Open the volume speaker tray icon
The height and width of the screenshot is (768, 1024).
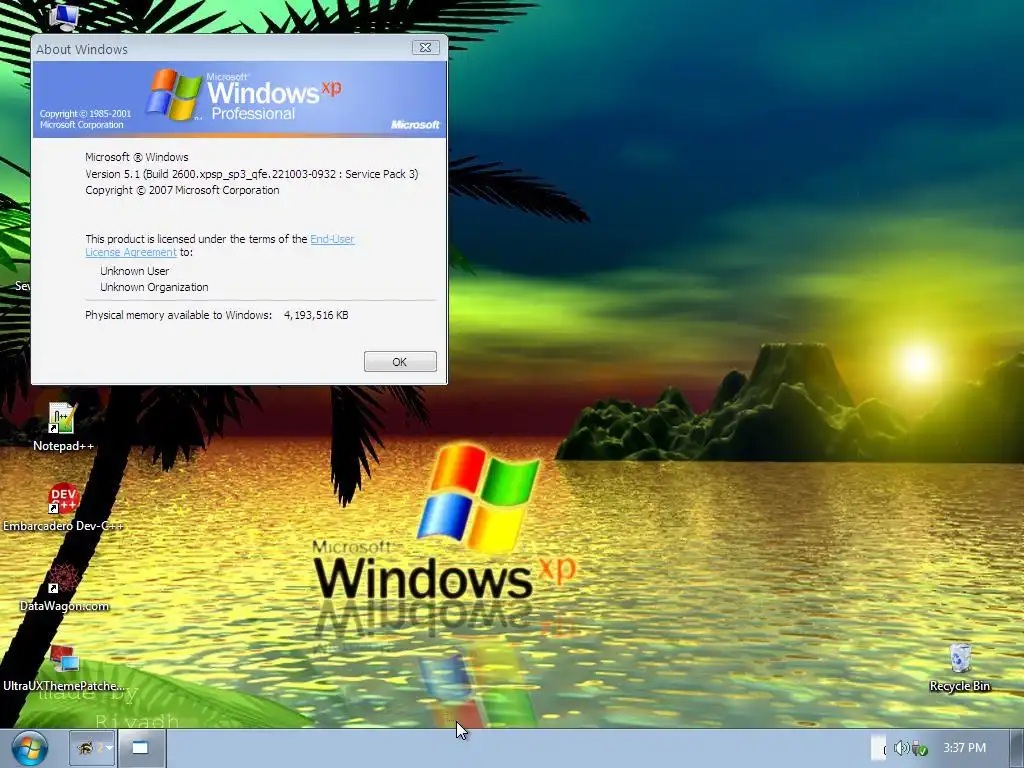901,748
